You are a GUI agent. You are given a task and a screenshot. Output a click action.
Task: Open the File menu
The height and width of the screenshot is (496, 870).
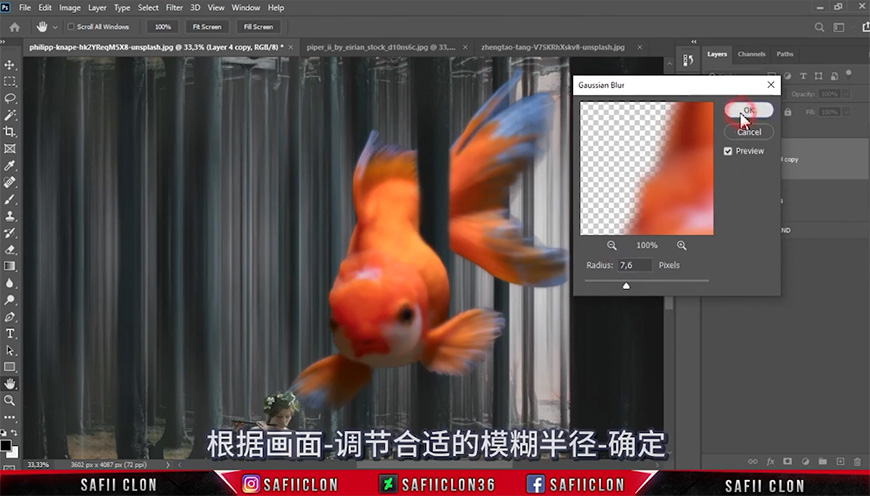[25, 8]
